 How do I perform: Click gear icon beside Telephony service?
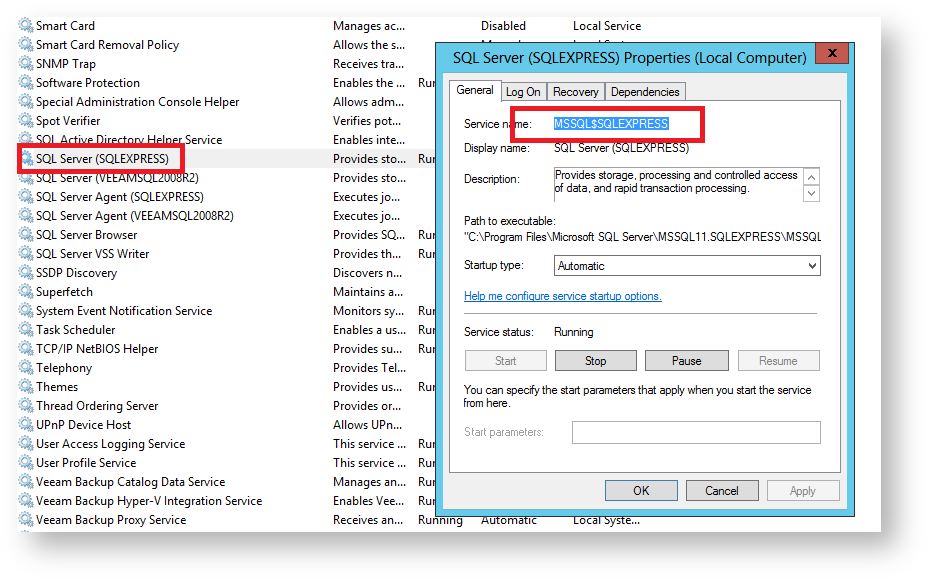click(26, 368)
